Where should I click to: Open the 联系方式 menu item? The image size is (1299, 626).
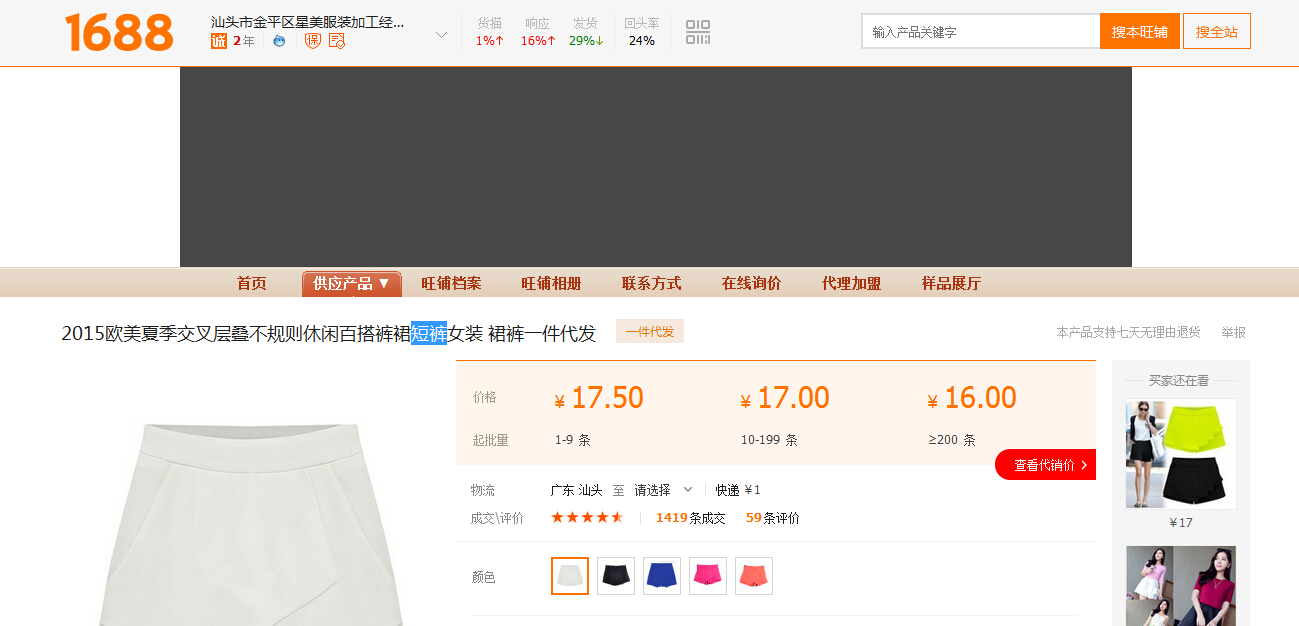point(651,283)
